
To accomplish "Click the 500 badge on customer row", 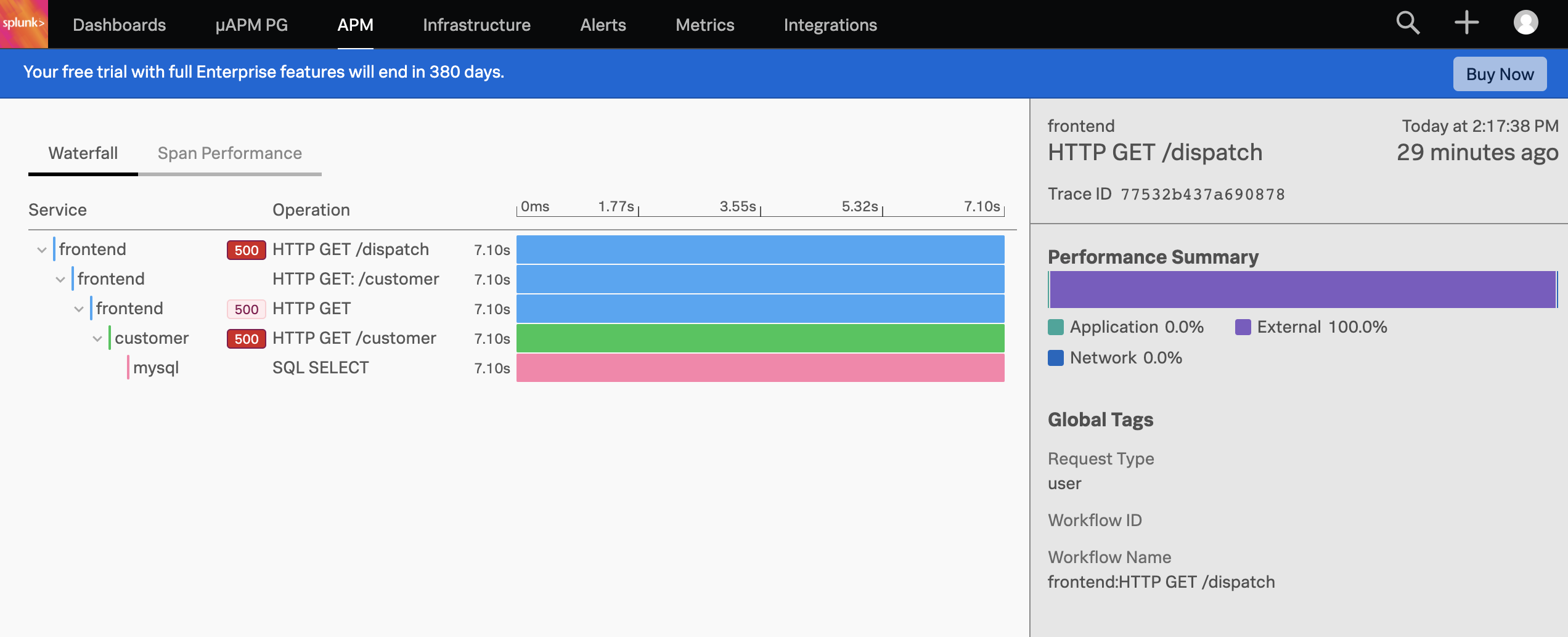I will click(247, 339).
